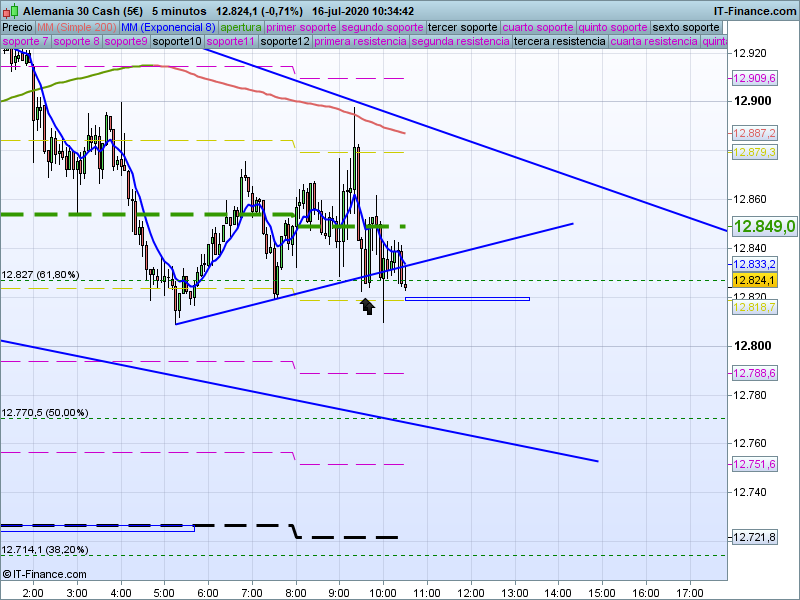Click the cuarta resistencia label
The image size is (800, 600).
[654, 42]
